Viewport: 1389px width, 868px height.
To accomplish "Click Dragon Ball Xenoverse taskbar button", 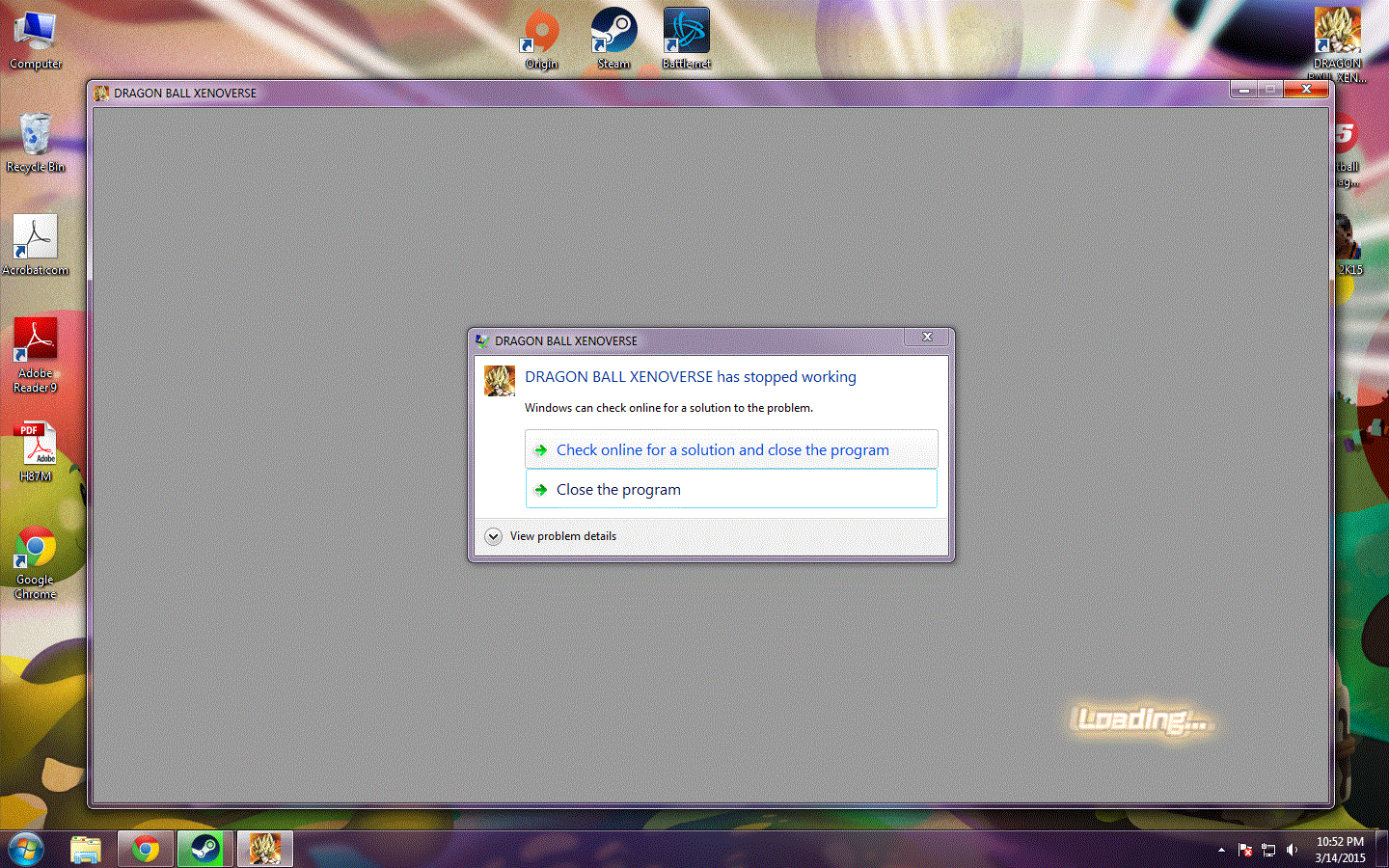I will [264, 850].
